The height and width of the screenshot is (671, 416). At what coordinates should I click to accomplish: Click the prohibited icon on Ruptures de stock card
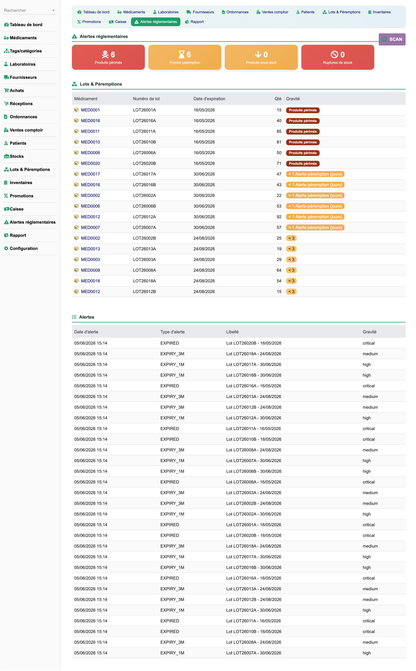tap(334, 54)
